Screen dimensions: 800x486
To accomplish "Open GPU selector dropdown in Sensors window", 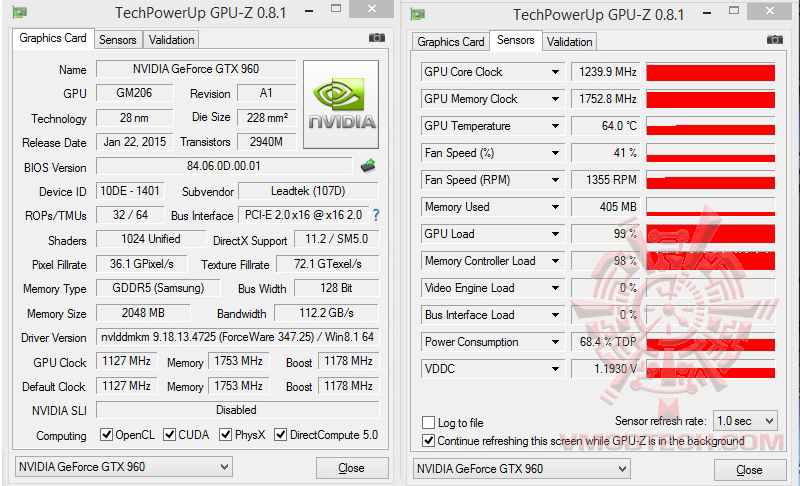I will (x=521, y=469).
